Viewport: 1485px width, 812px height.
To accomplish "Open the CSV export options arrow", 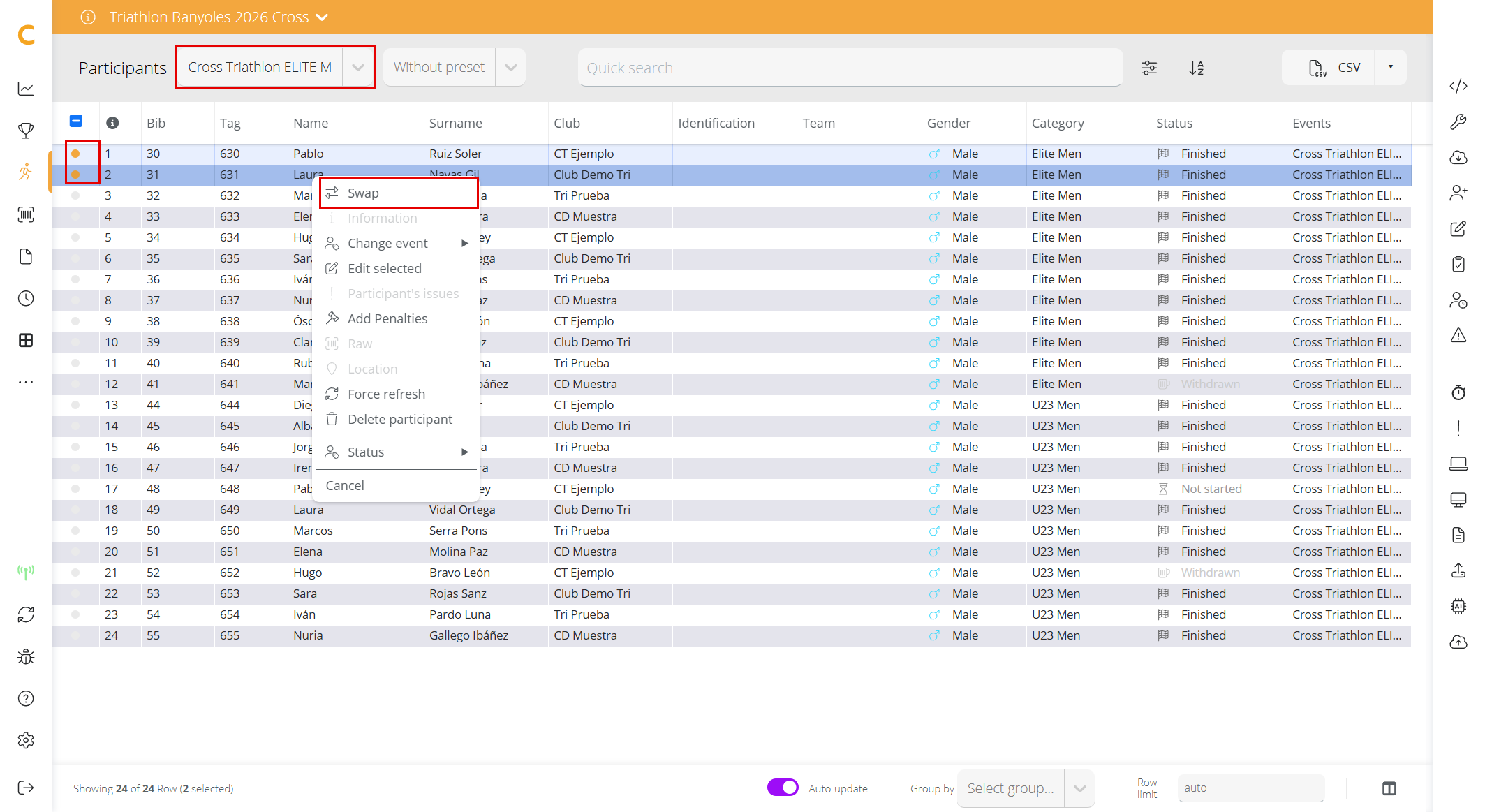I will (1391, 67).
